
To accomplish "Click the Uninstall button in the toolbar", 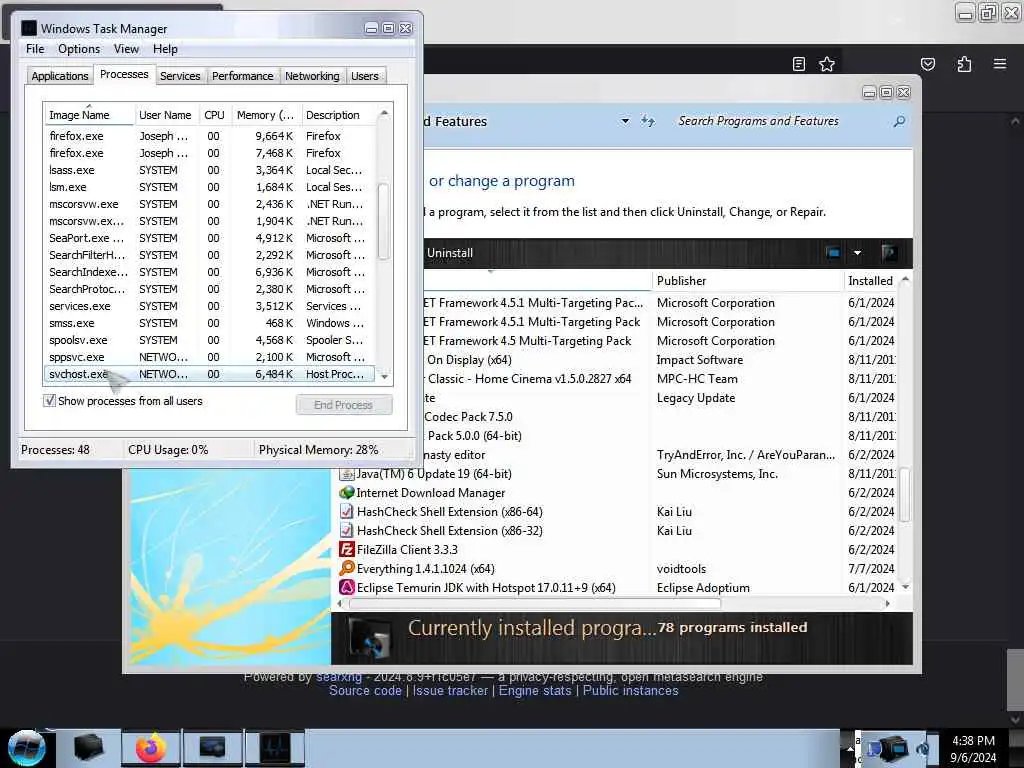I will point(449,253).
